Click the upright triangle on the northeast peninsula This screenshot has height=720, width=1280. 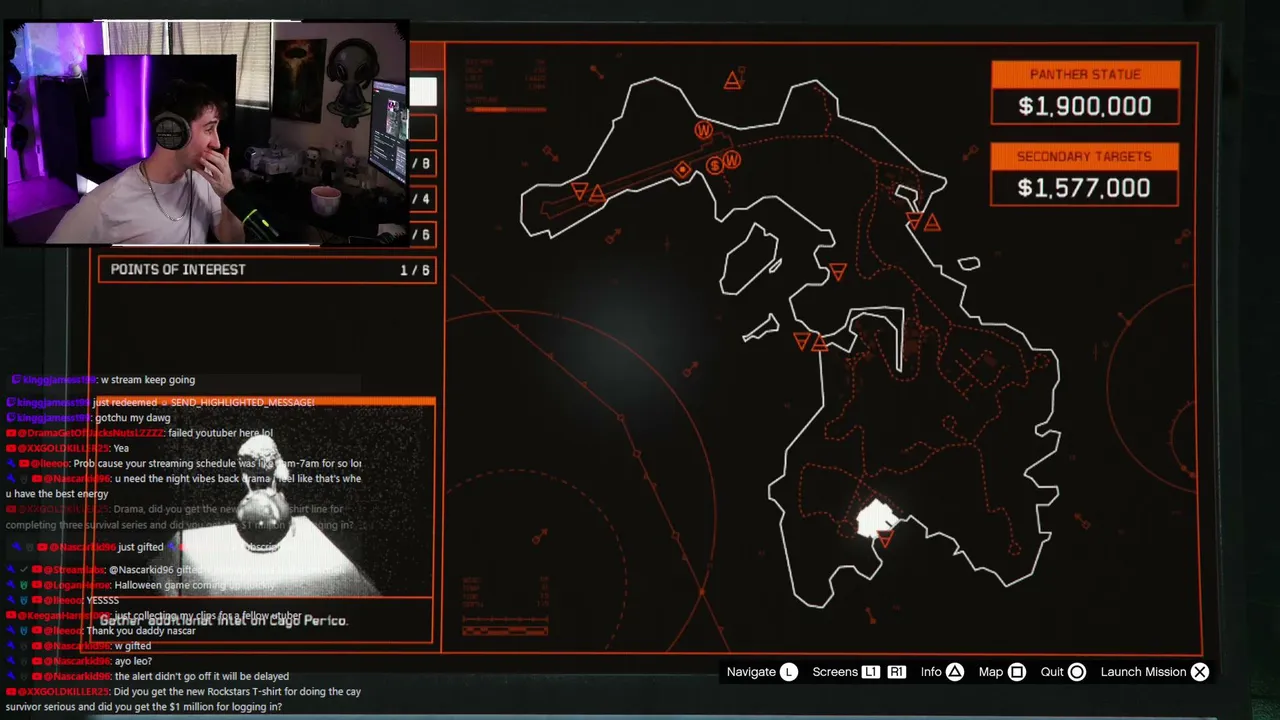[932, 223]
